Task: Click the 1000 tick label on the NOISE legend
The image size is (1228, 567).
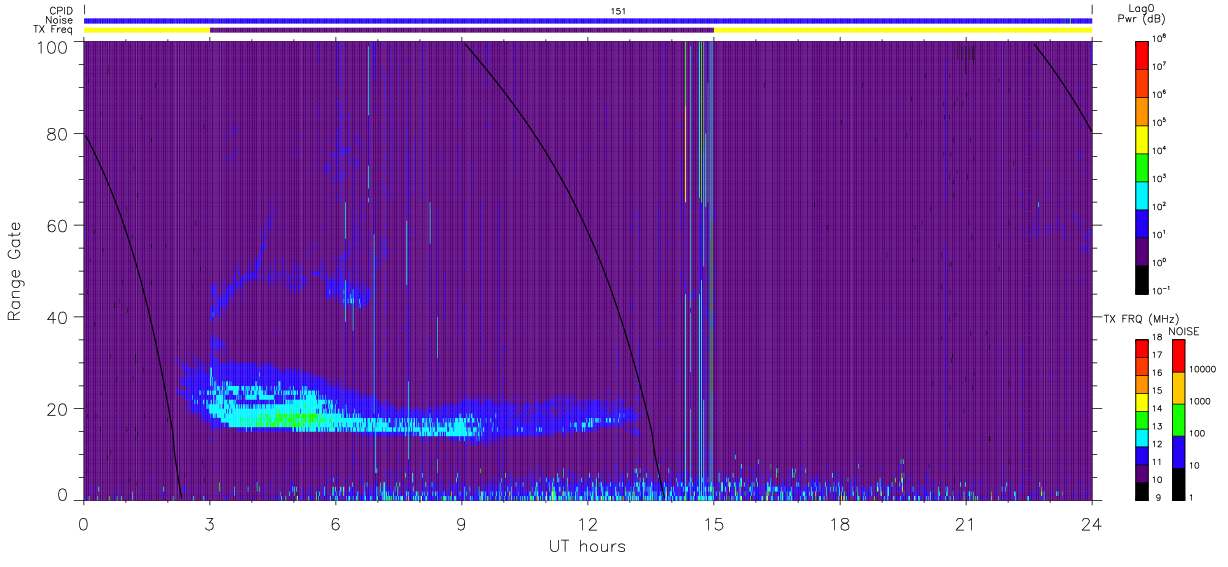Action: point(1202,401)
